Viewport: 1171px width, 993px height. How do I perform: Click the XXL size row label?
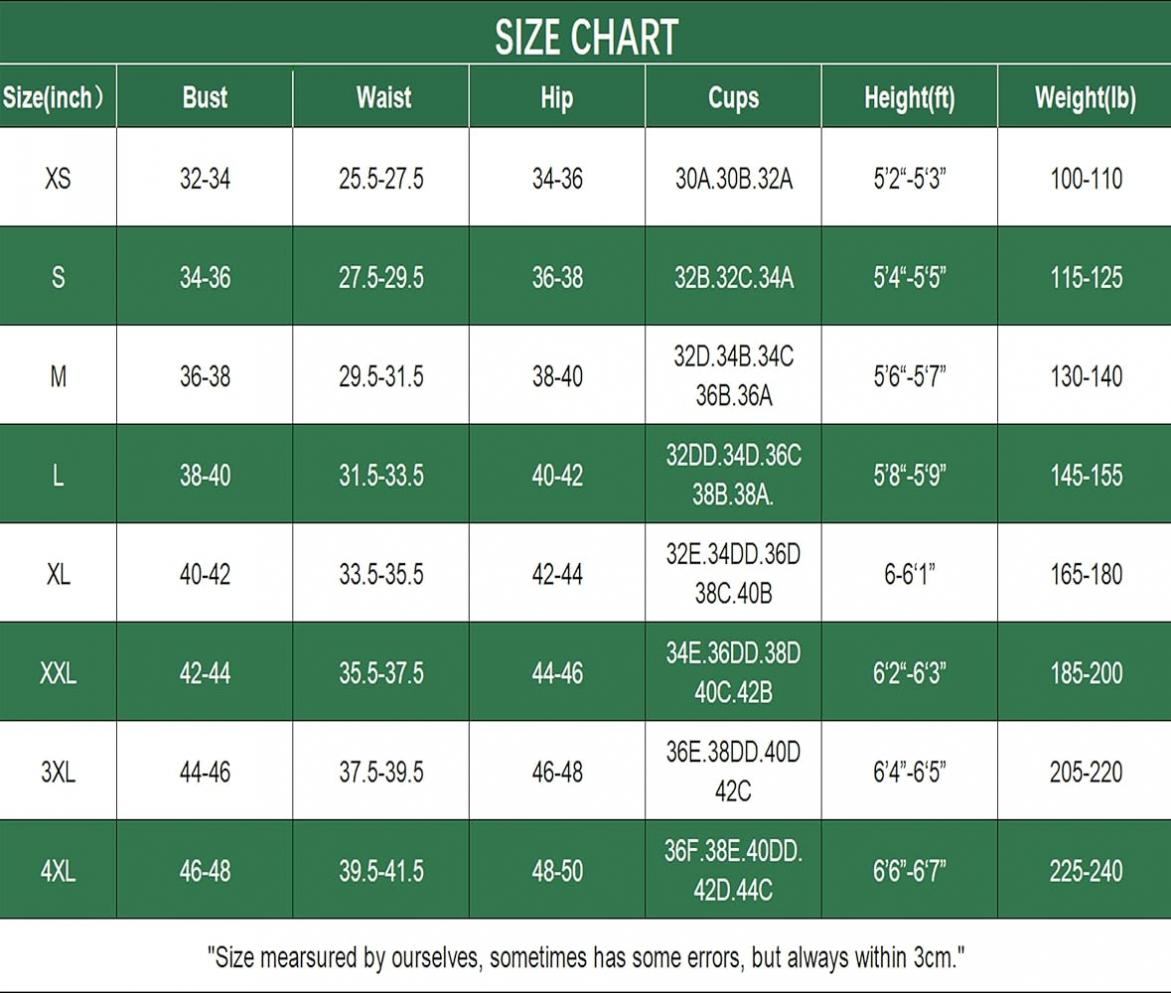point(58,673)
